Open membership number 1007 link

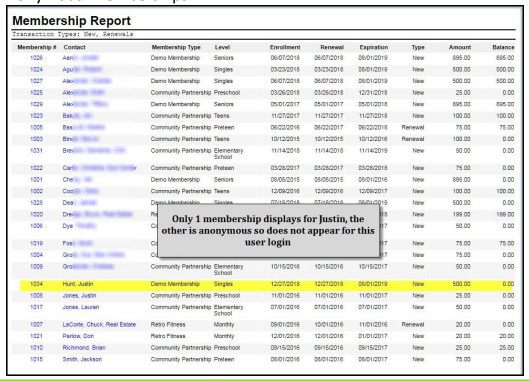pyautogui.click(x=36, y=325)
